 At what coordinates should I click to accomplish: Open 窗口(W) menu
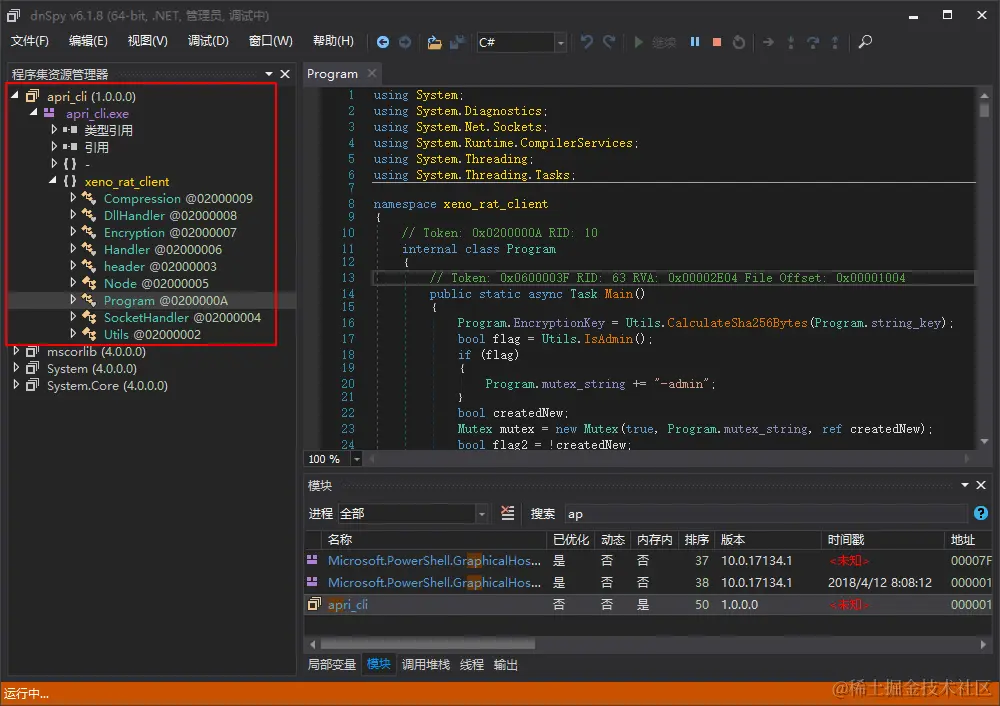tap(270, 41)
